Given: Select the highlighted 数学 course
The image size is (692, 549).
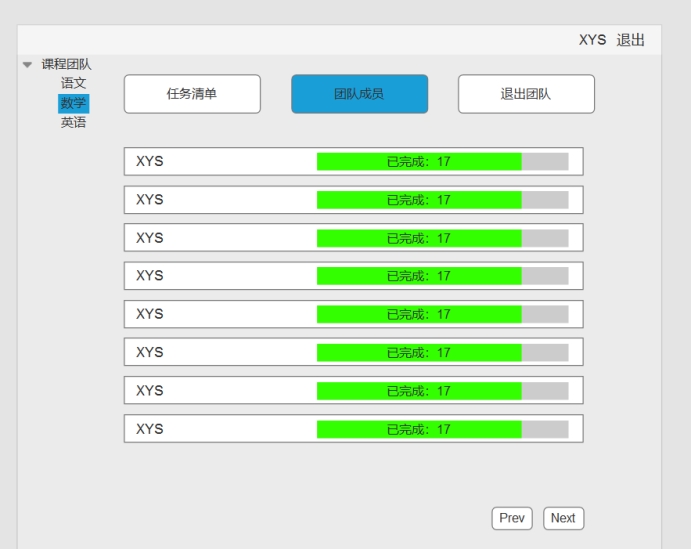Looking at the screenshot, I should [x=73, y=103].
